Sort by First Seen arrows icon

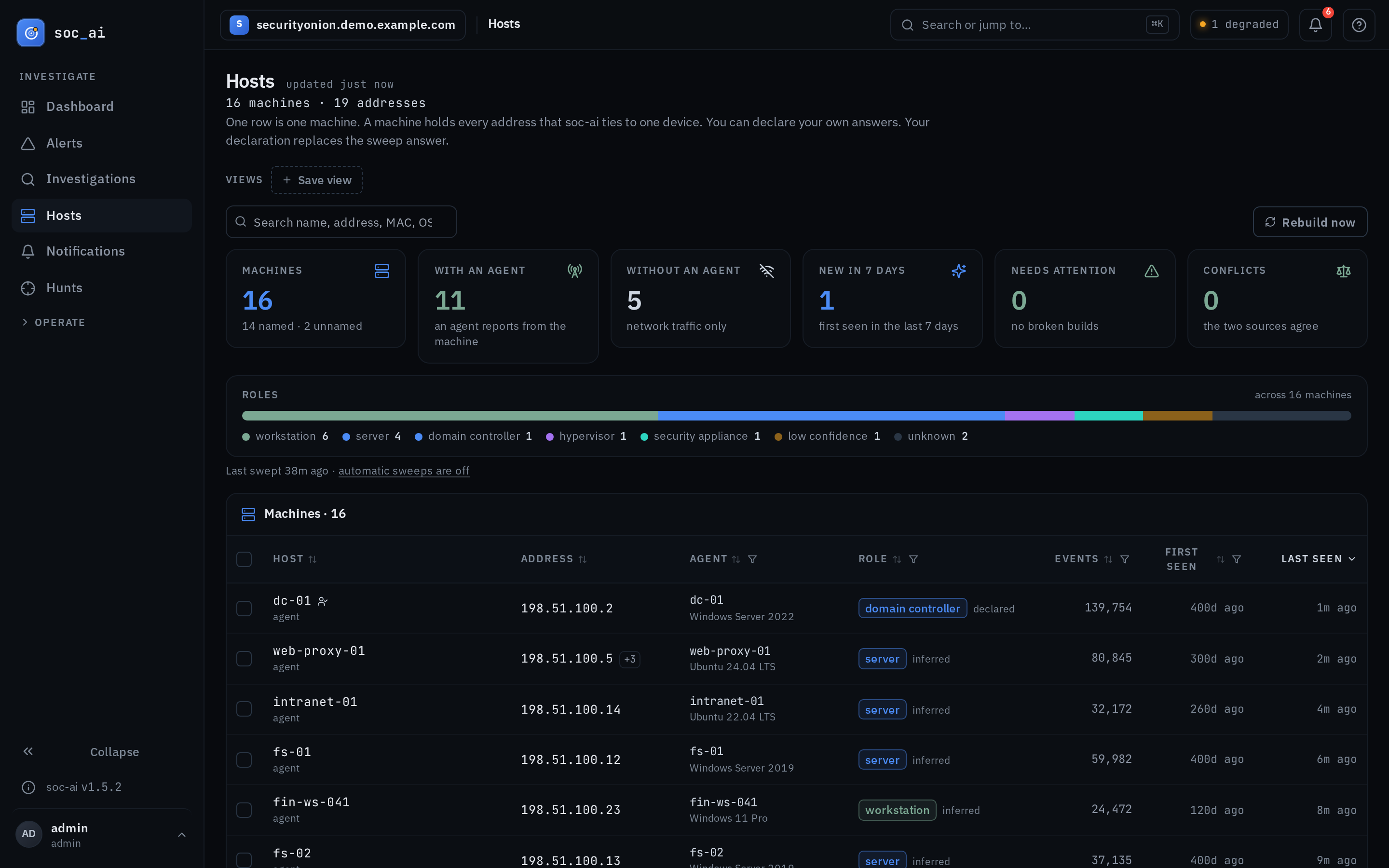[x=1220, y=559]
